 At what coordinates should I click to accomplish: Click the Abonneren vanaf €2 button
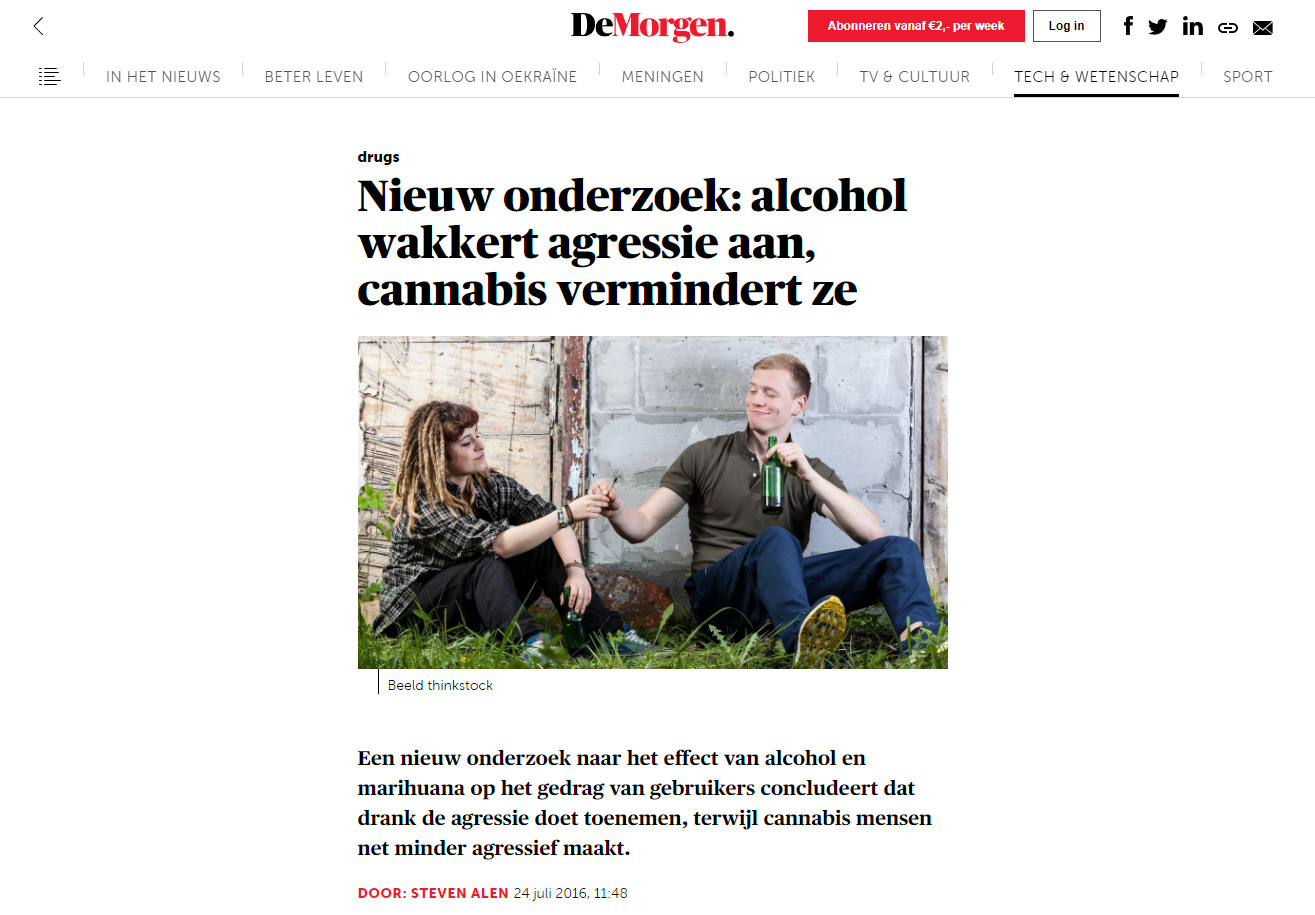click(916, 26)
